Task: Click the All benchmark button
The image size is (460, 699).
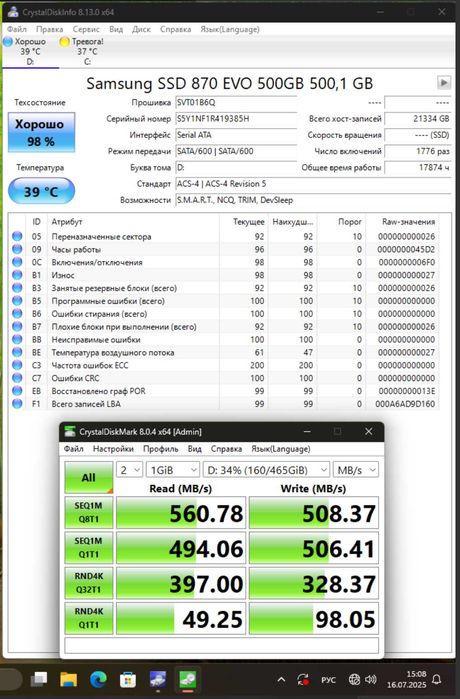Action: 89,477
